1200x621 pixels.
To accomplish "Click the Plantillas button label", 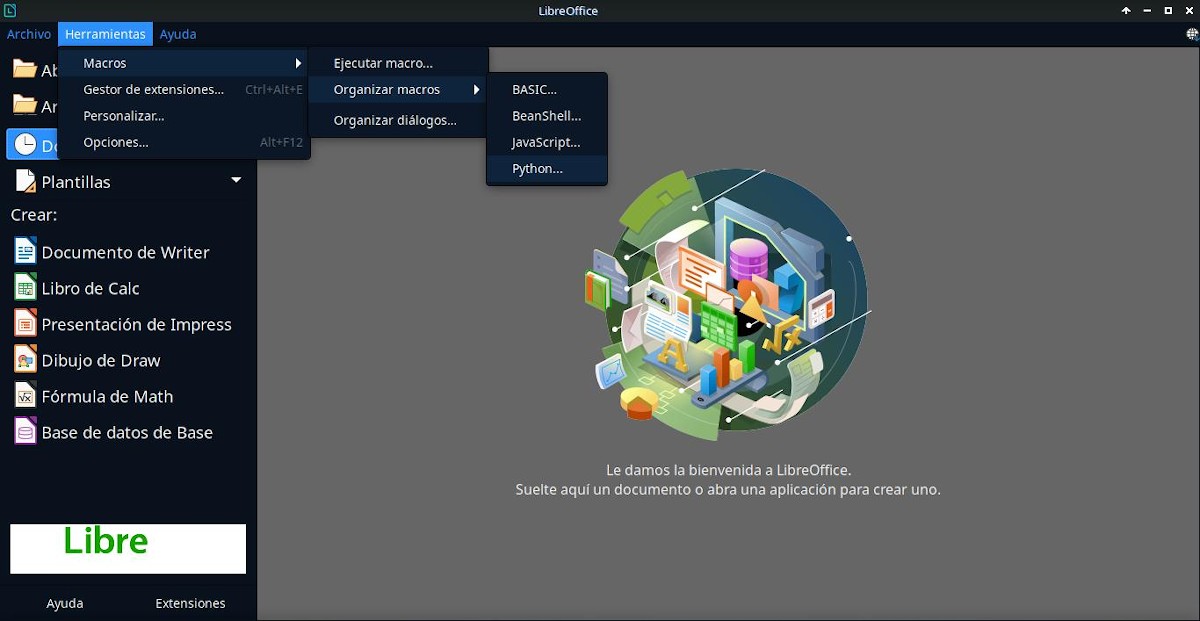I will [x=76, y=182].
